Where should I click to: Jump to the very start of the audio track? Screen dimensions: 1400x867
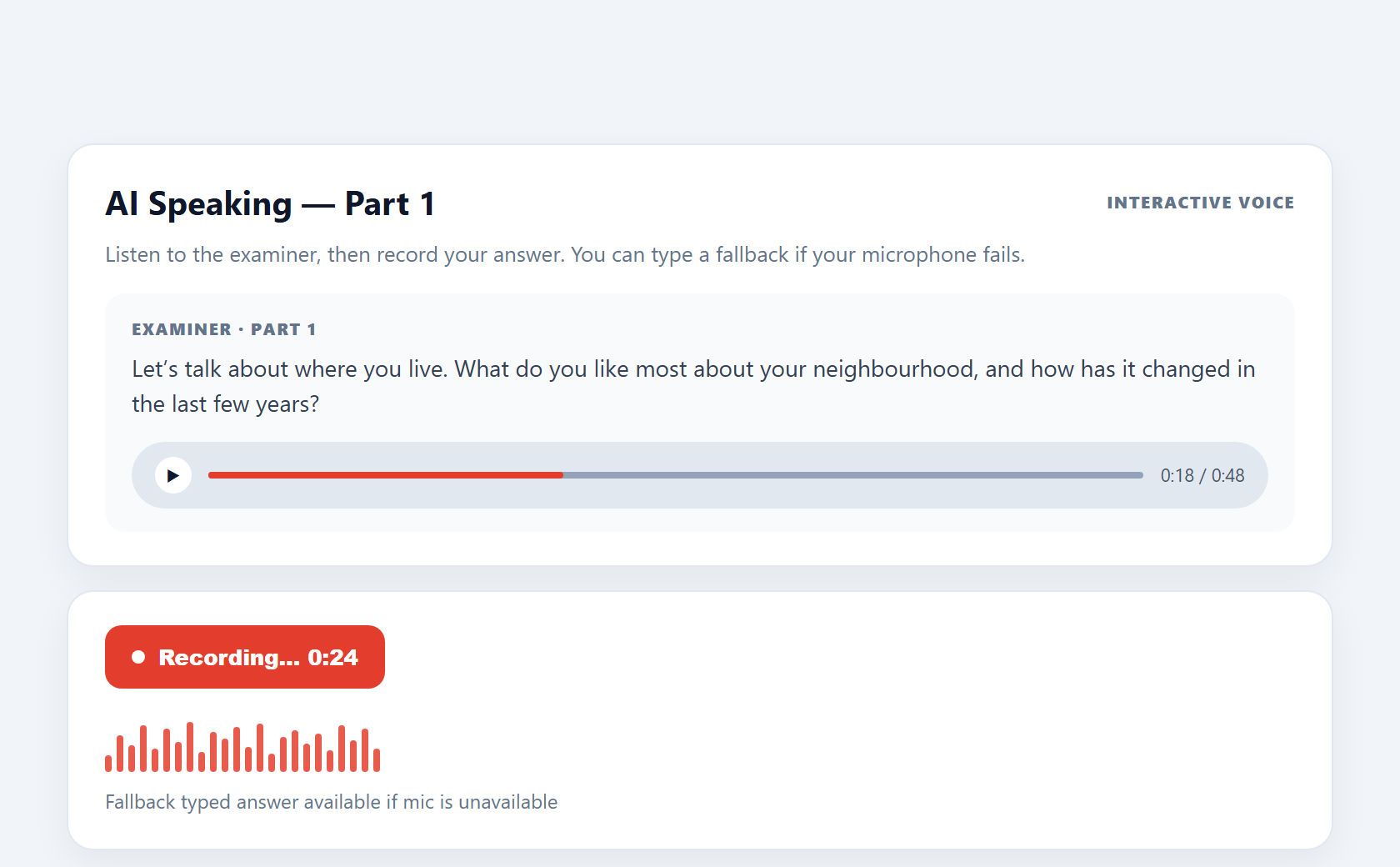tap(210, 475)
